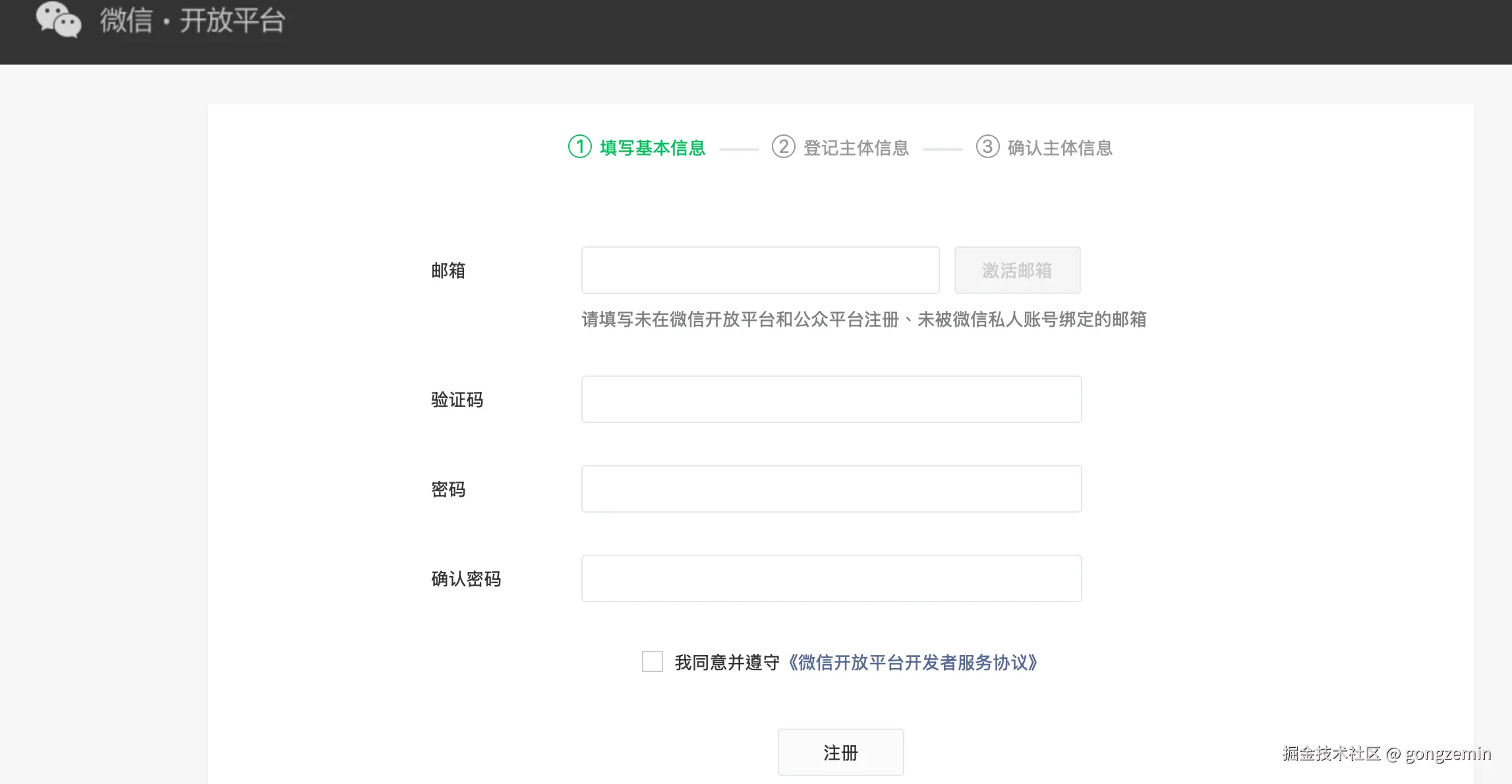This screenshot has width=1512, height=784.
Task: Click the step 3 circle number icon
Action: point(987,146)
